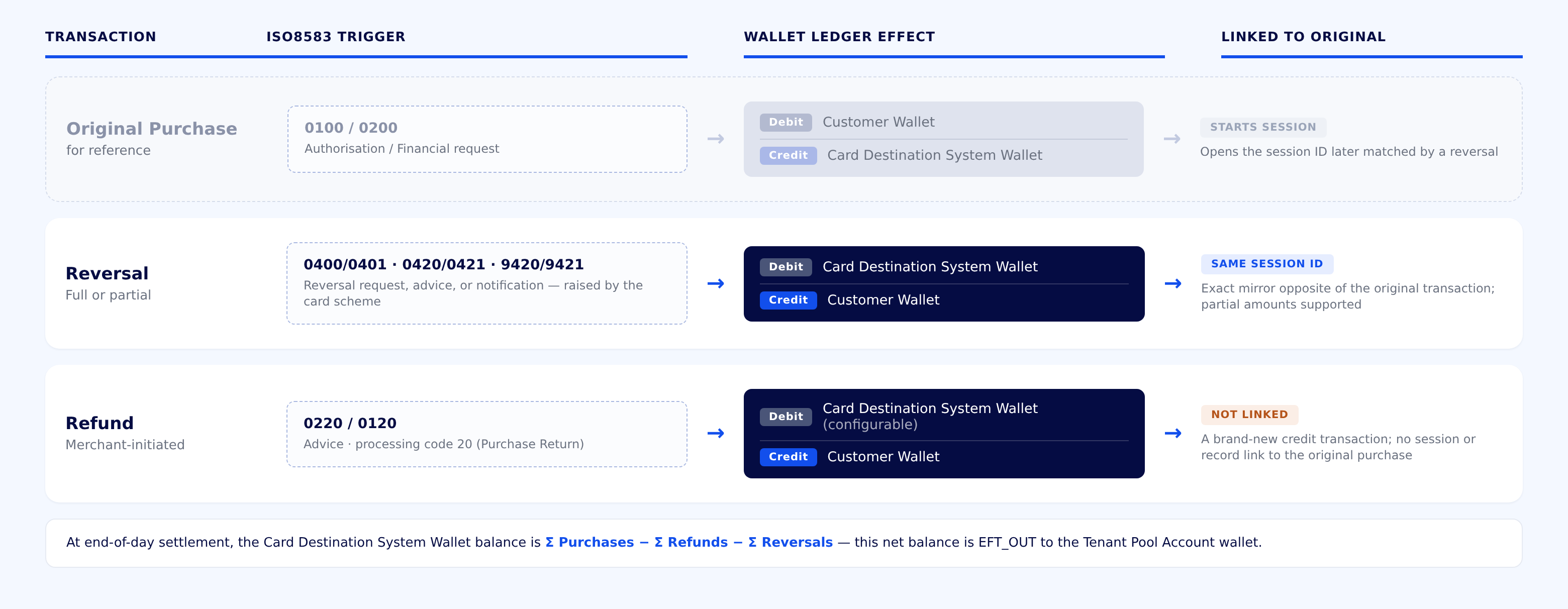Click the WALLET LEDGER EFFECT header
Viewport: 1568px width, 609px height.
(839, 37)
